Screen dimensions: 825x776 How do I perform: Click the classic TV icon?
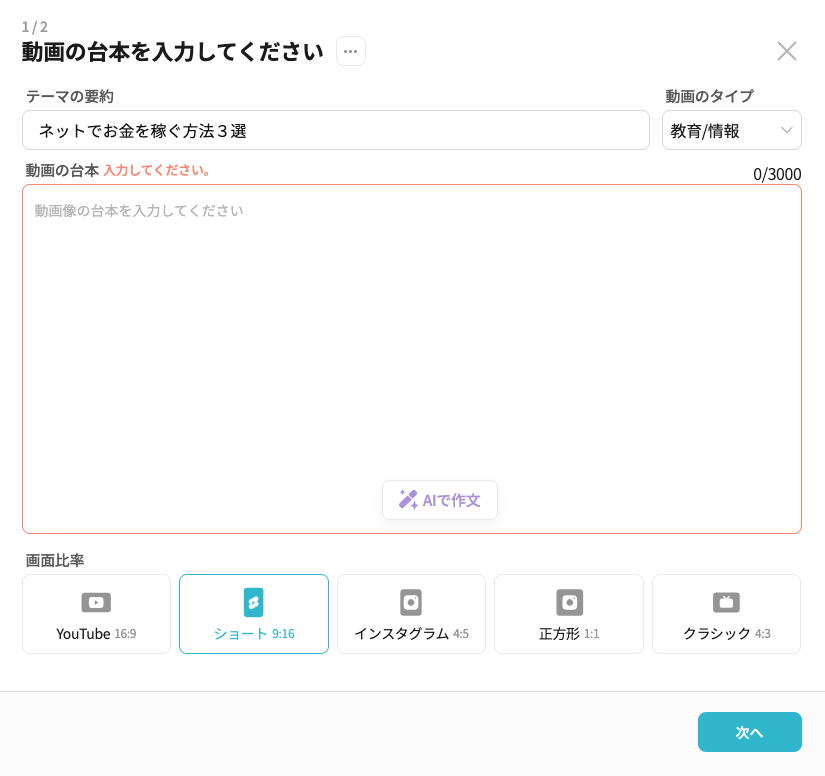[x=726, y=602]
